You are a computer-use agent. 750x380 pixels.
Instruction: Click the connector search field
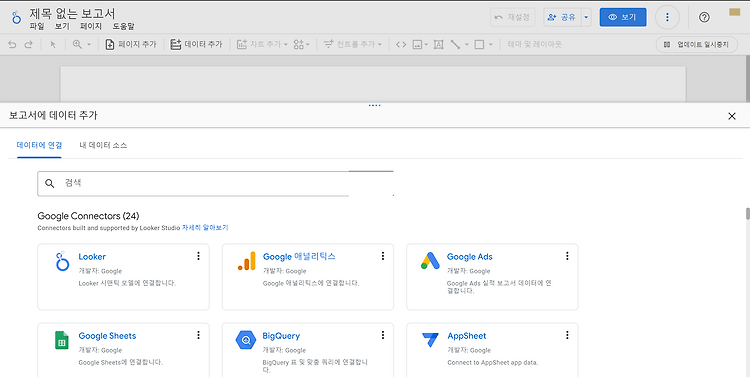click(215, 183)
